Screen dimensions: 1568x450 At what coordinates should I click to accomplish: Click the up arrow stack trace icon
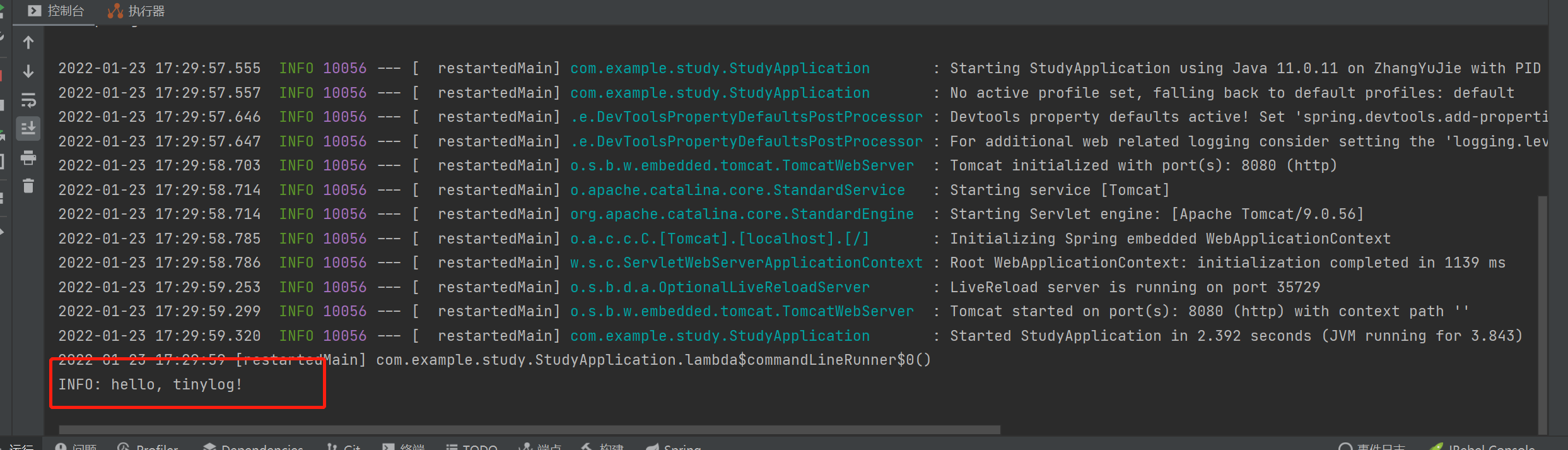[x=28, y=43]
